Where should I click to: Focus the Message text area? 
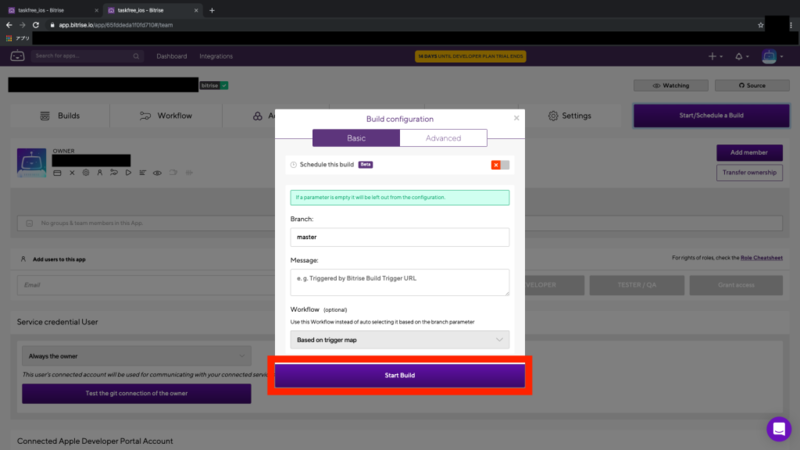(399, 282)
